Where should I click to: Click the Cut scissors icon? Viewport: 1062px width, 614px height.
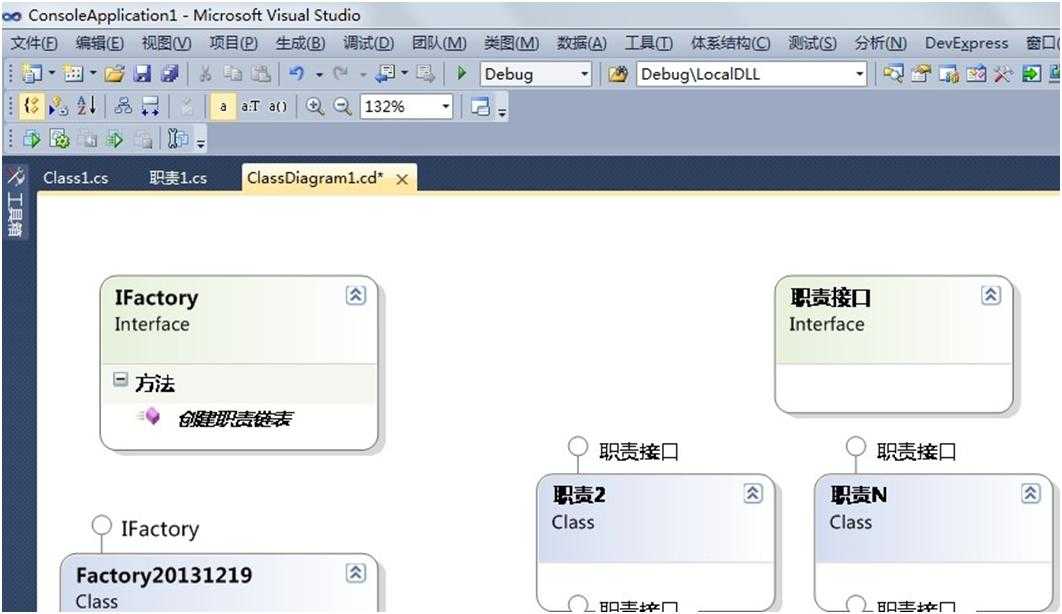(206, 73)
